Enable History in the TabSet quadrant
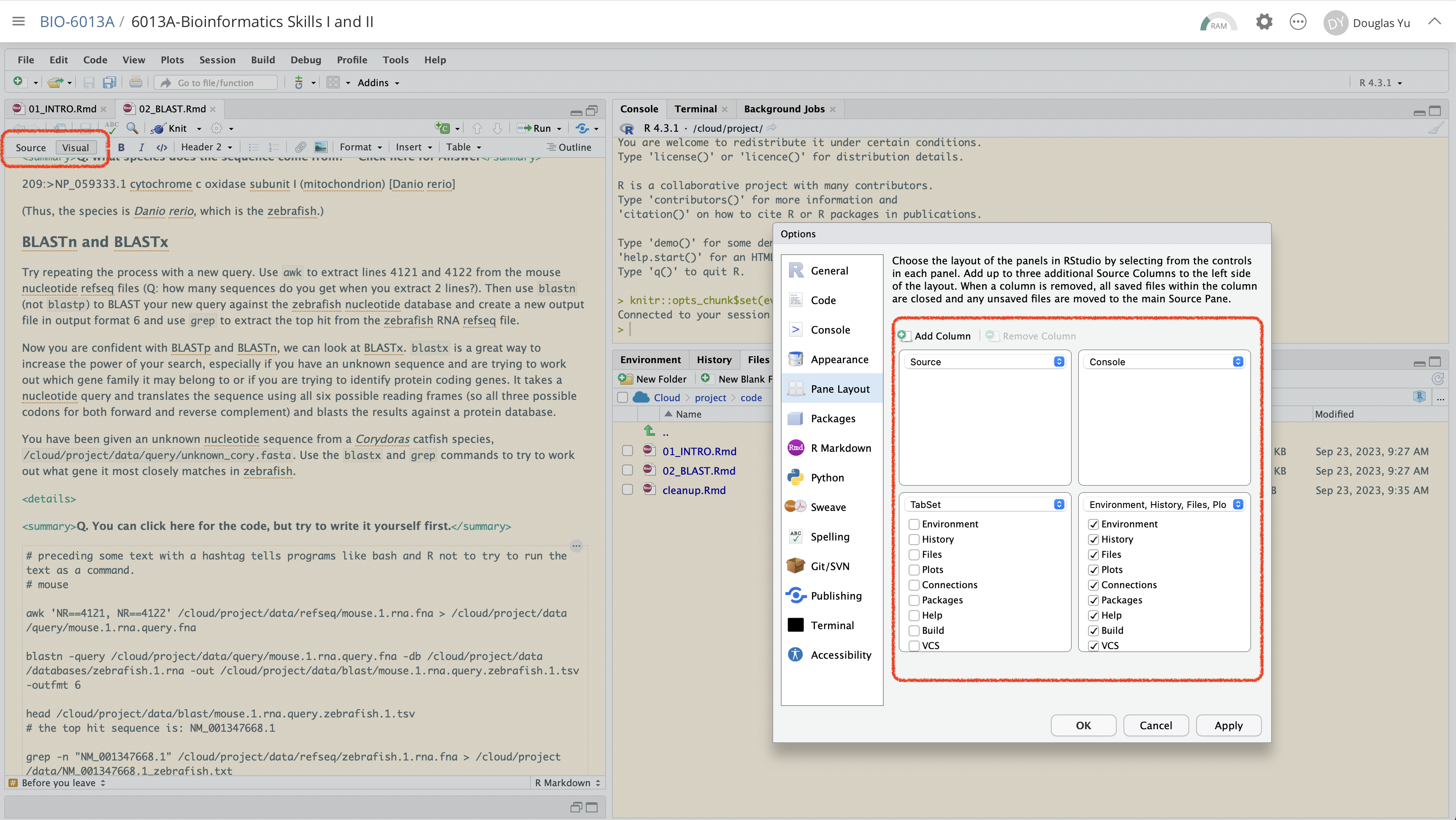 (914, 540)
